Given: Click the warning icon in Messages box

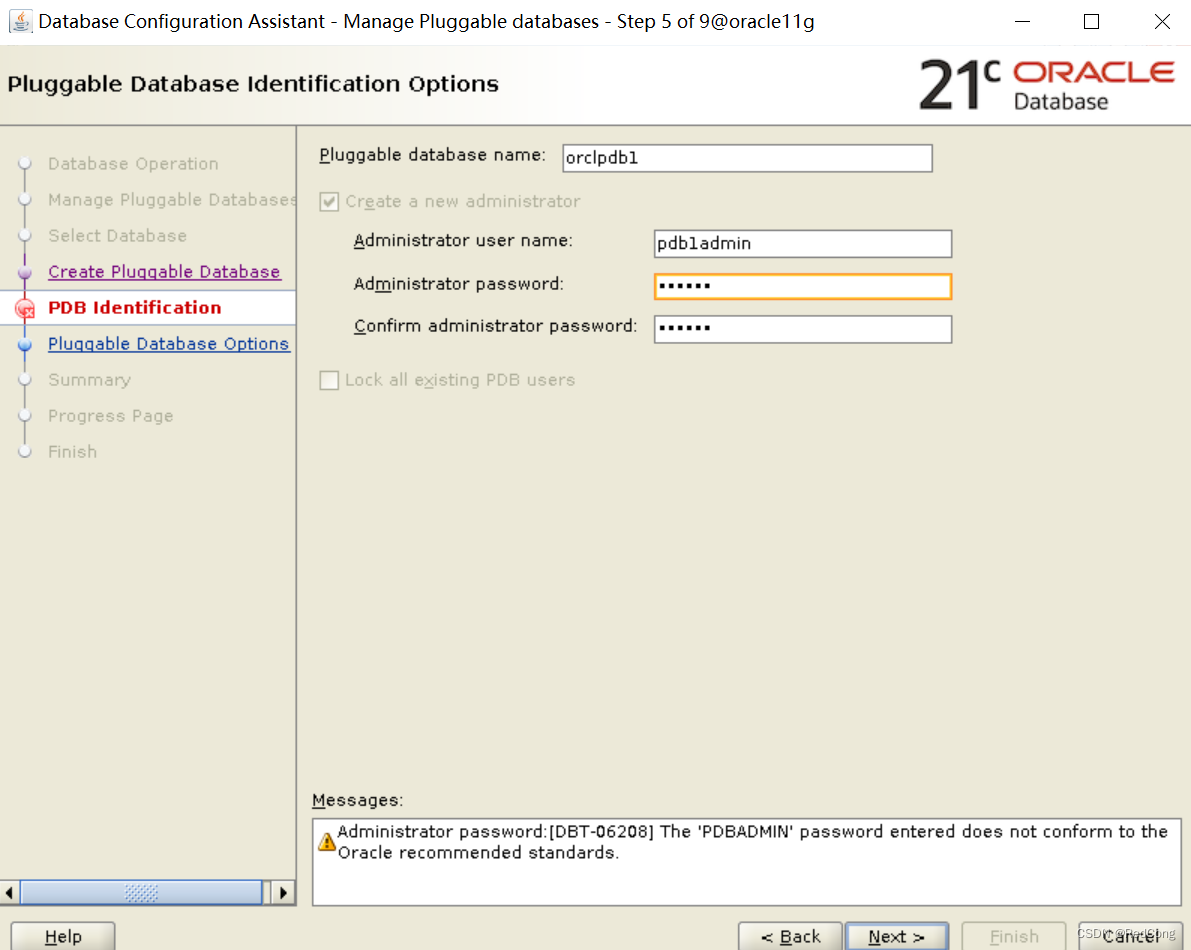Looking at the screenshot, I should pos(327,841).
